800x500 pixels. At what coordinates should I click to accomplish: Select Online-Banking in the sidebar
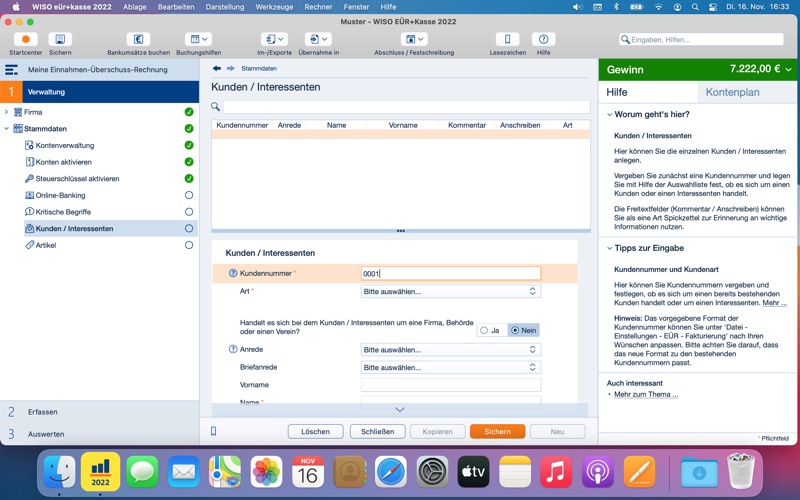click(x=60, y=195)
